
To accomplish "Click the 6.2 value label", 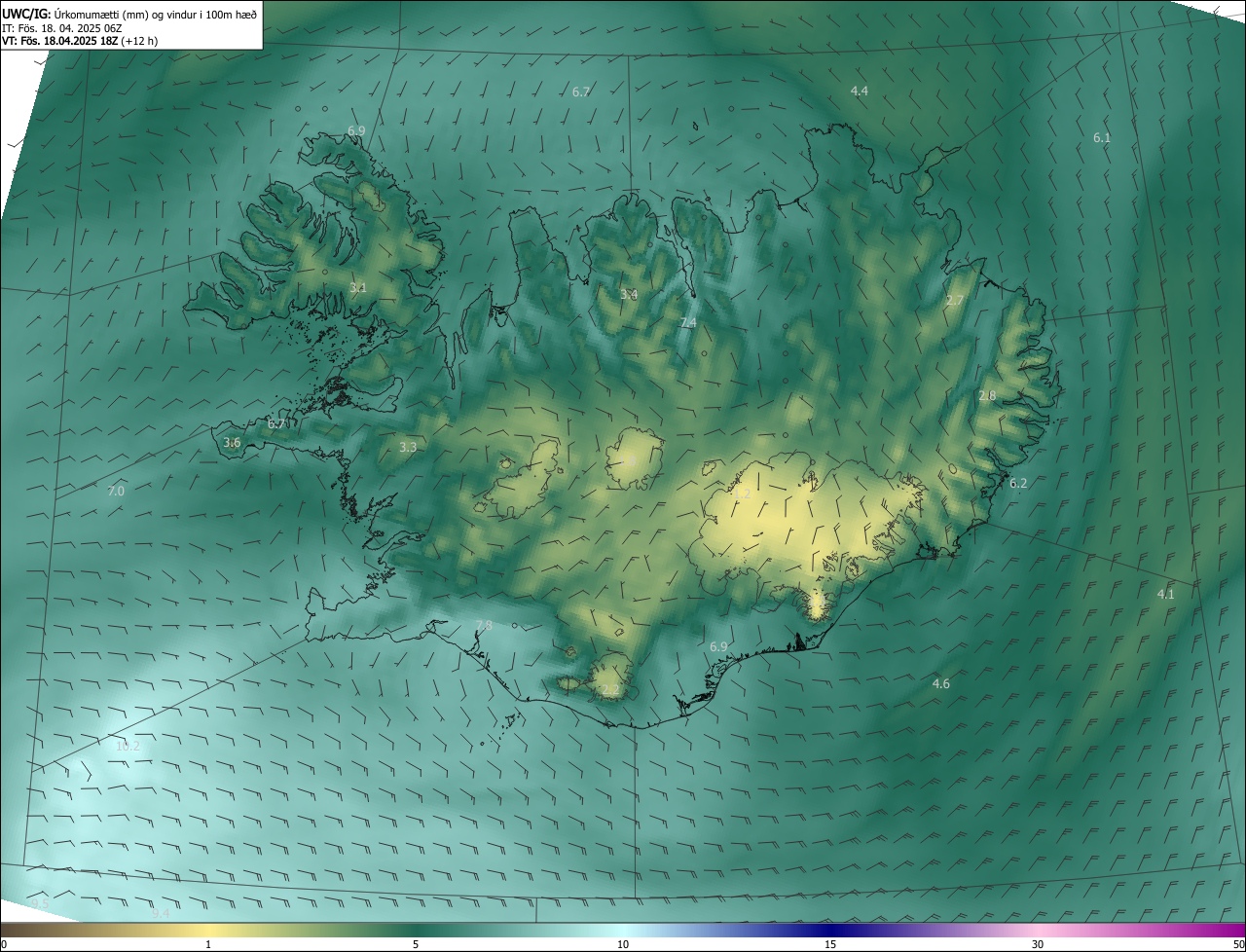I will [x=1018, y=483].
